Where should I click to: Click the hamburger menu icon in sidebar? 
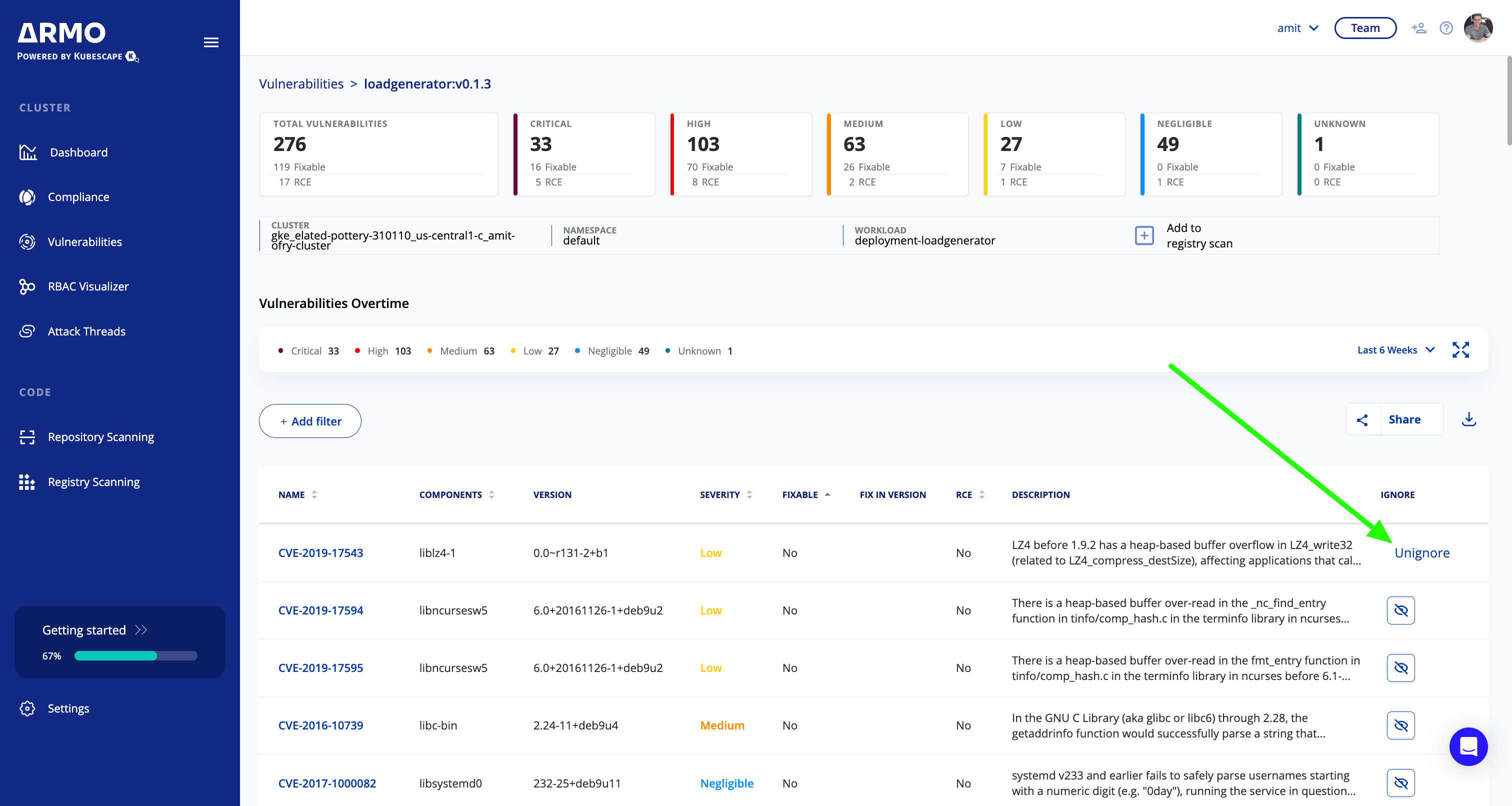[x=210, y=42]
